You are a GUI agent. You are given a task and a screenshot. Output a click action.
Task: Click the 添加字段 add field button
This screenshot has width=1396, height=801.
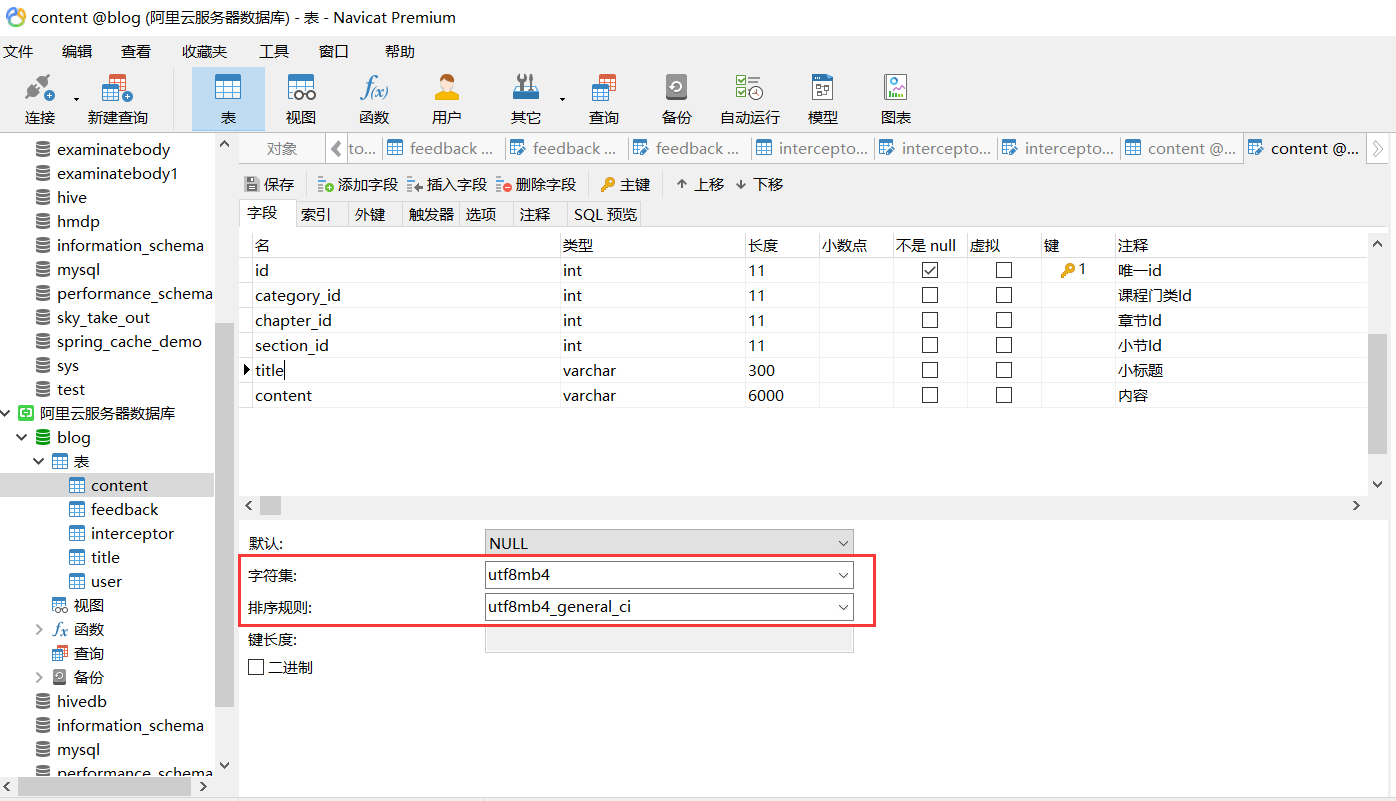[x=357, y=184]
